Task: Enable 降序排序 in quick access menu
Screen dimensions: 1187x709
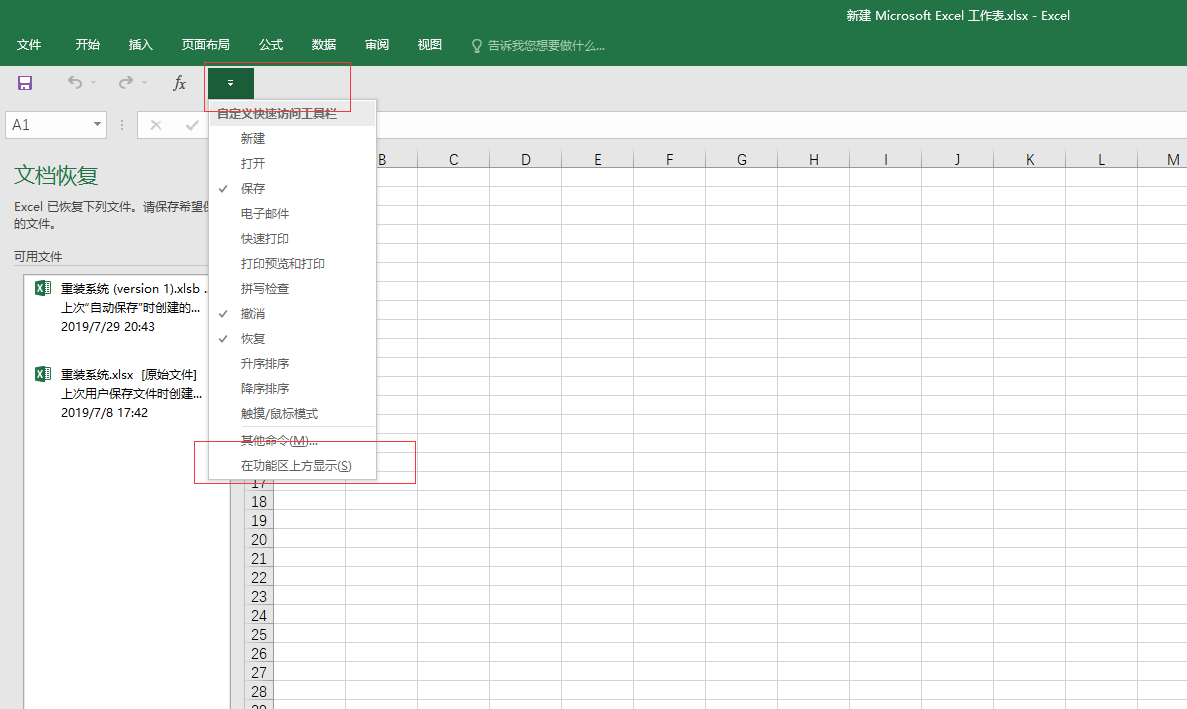Action: click(x=292, y=388)
